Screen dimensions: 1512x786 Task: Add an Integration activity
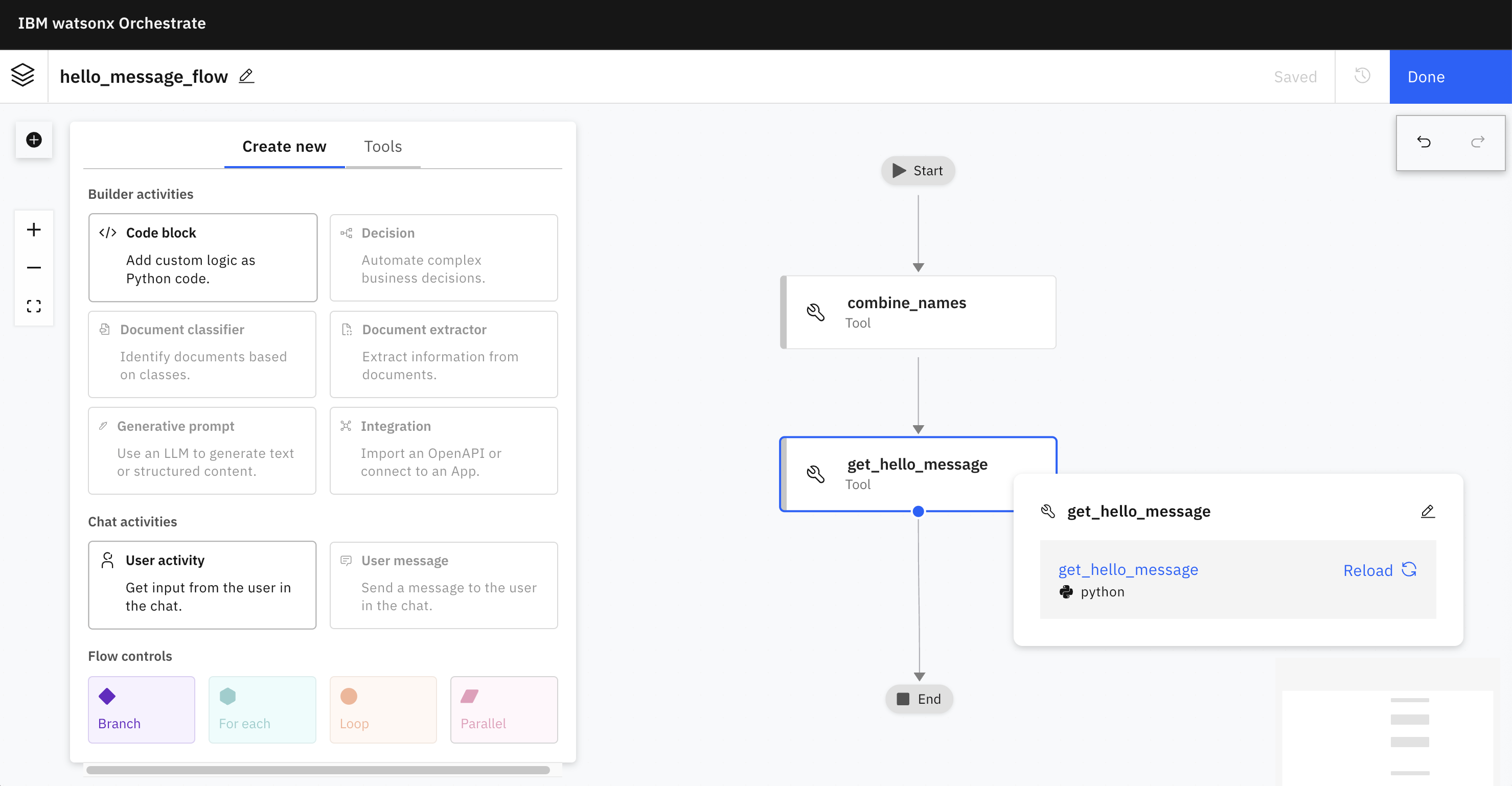pos(444,450)
